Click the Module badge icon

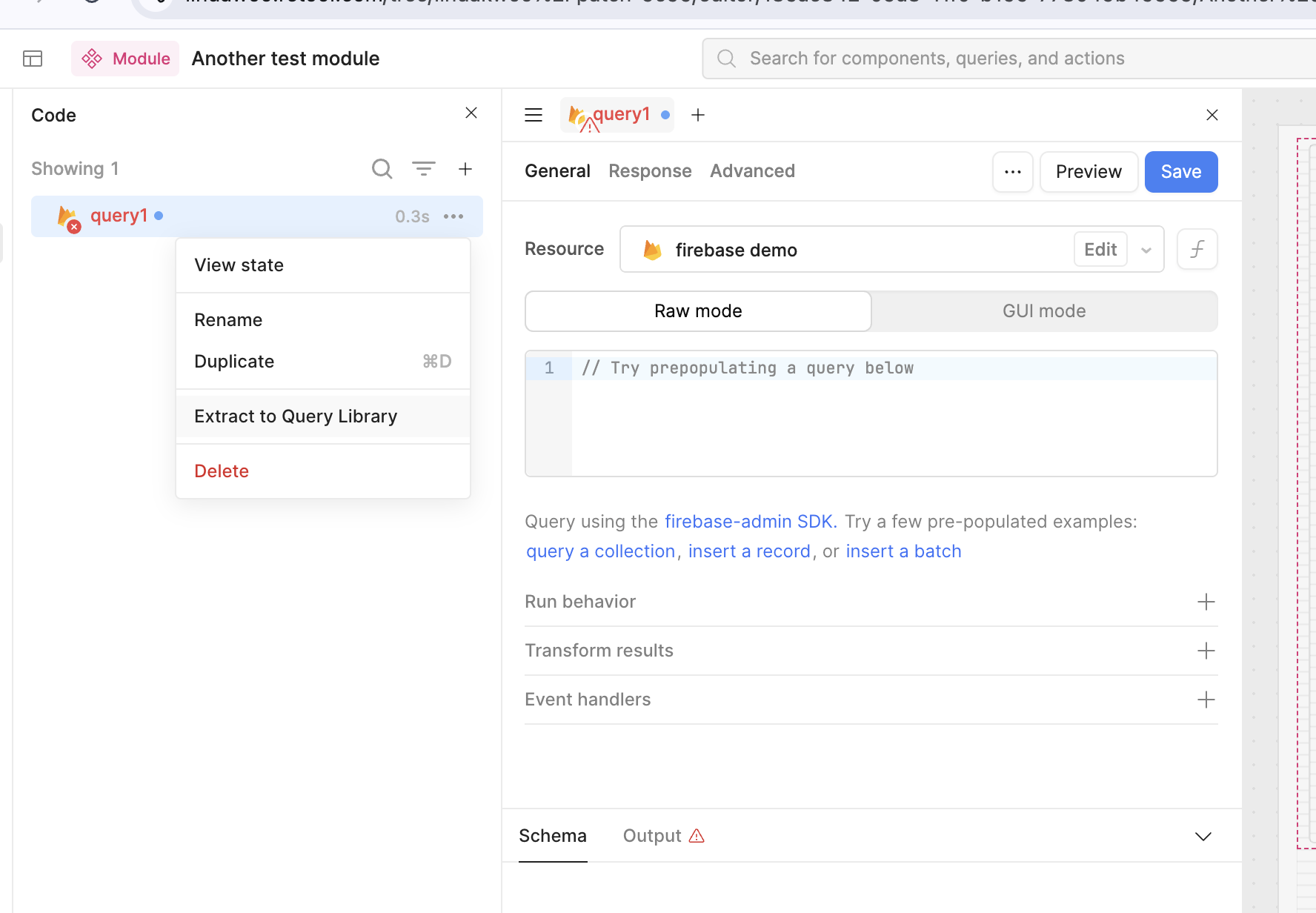[92, 59]
